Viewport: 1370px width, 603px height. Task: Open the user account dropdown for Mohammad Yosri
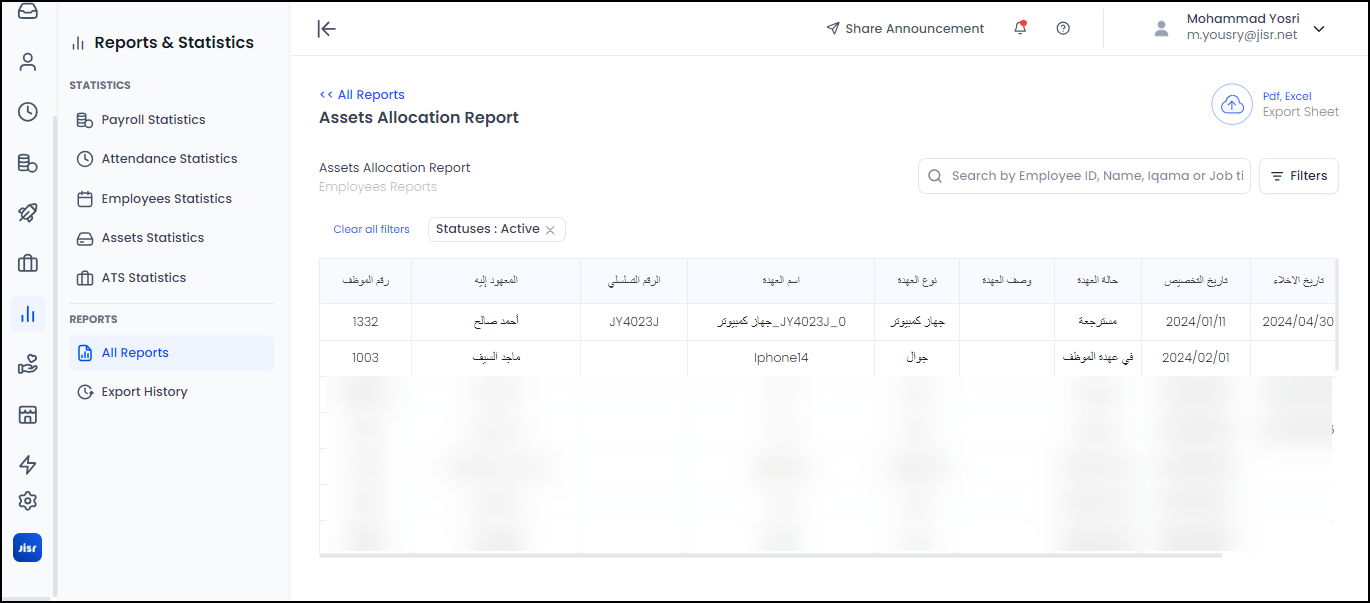click(x=1319, y=29)
